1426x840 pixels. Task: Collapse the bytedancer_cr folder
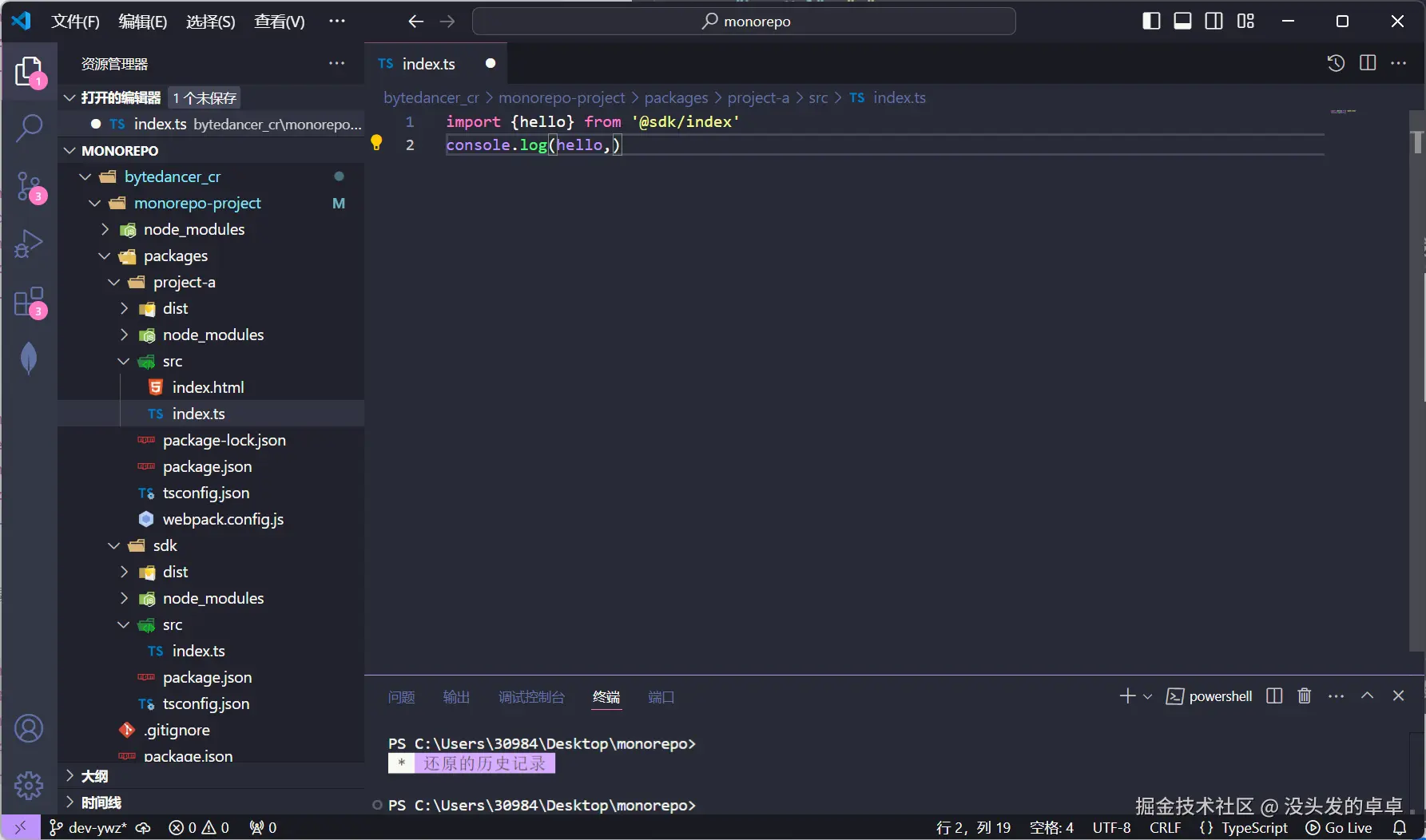click(85, 176)
